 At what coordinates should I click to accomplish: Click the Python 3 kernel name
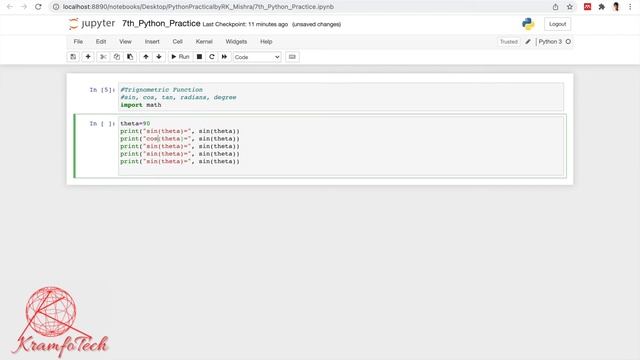(x=550, y=42)
